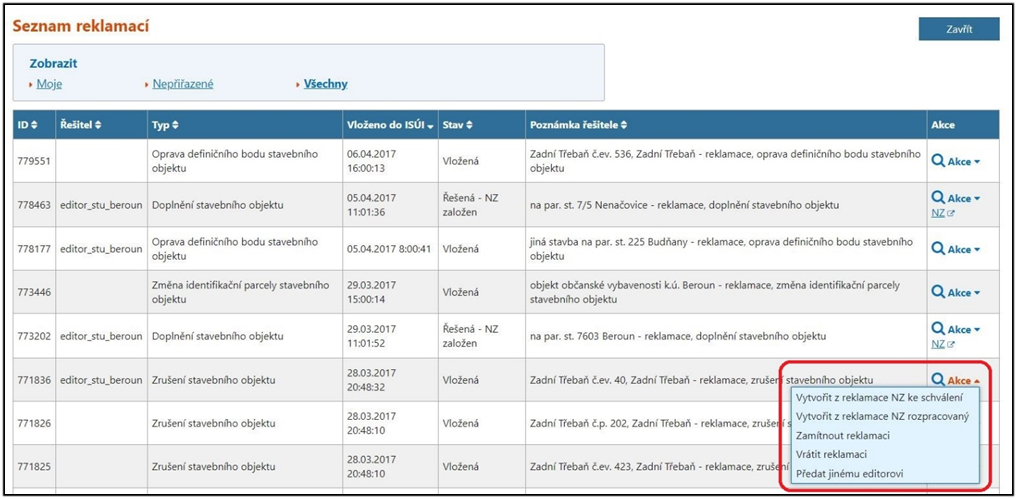Click magnifier icon in row 778463
The width and height of the screenshot is (1017, 499).
[x=938, y=198]
